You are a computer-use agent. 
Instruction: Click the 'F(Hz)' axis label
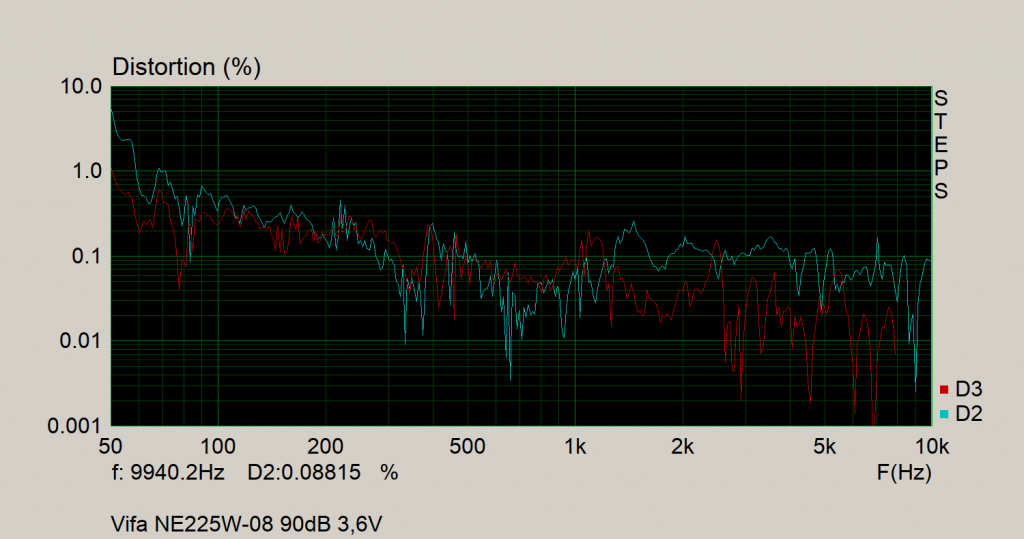(x=904, y=472)
